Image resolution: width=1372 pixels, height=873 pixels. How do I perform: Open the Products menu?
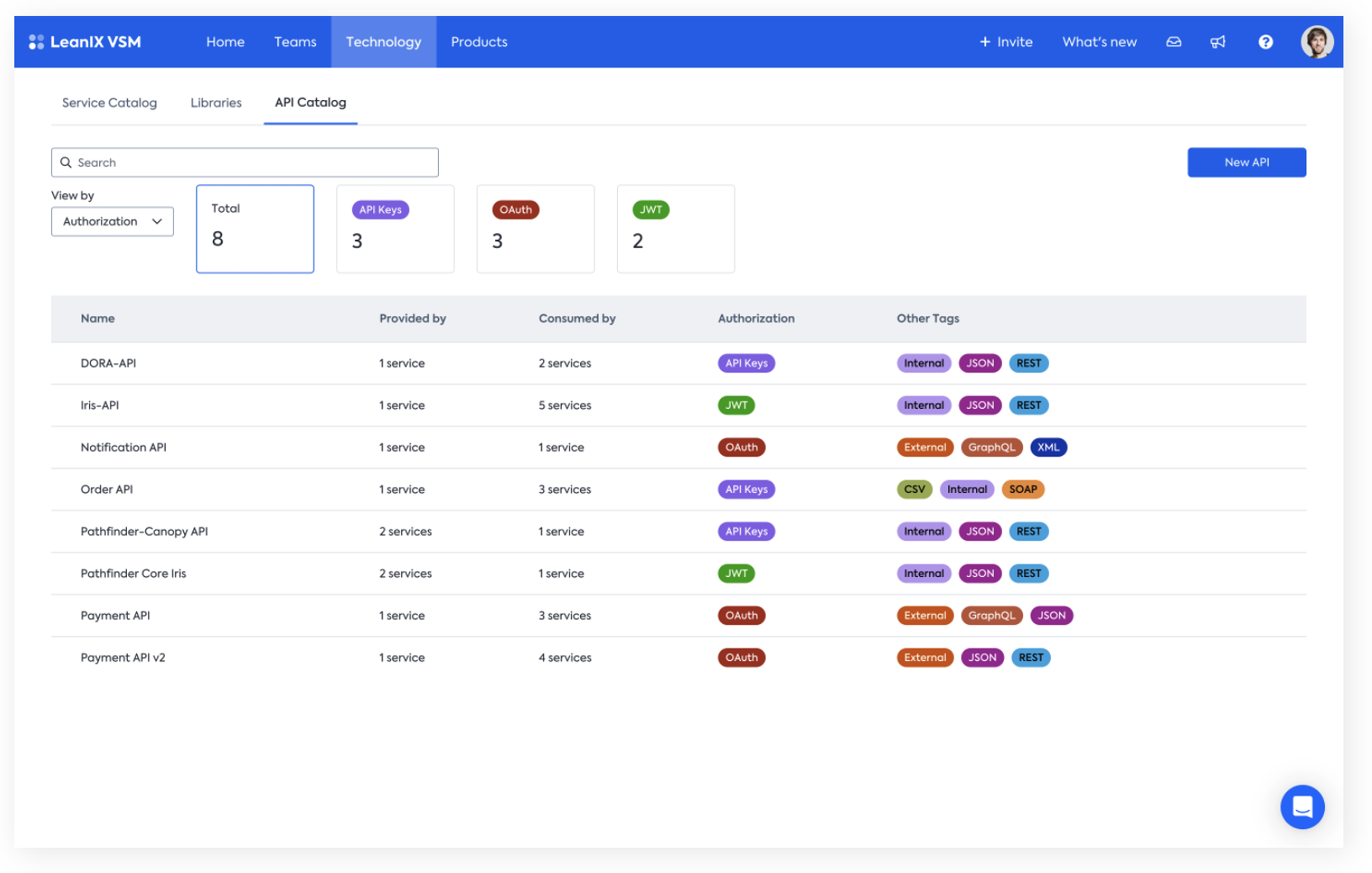pos(479,42)
